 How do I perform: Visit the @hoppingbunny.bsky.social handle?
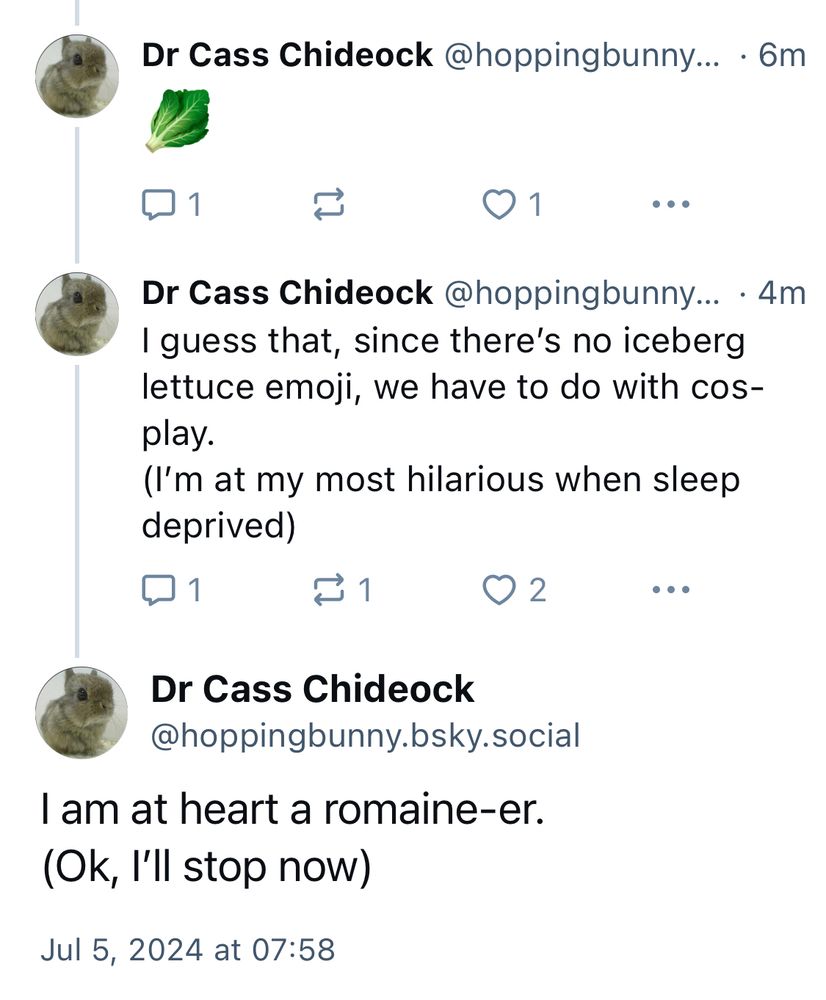pos(365,737)
